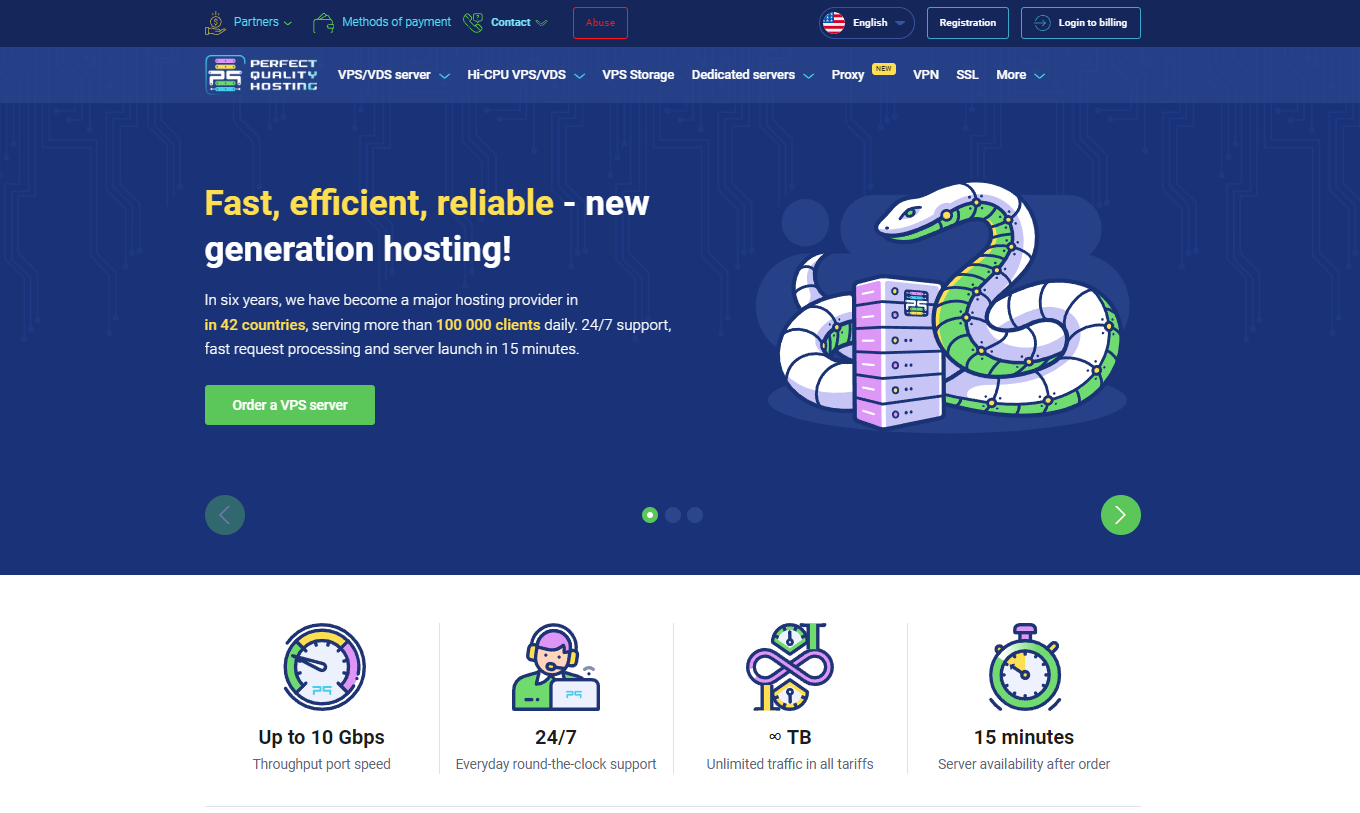Screen dimensions: 1360x813
Task: Click the US flag language icon
Action: (833, 22)
